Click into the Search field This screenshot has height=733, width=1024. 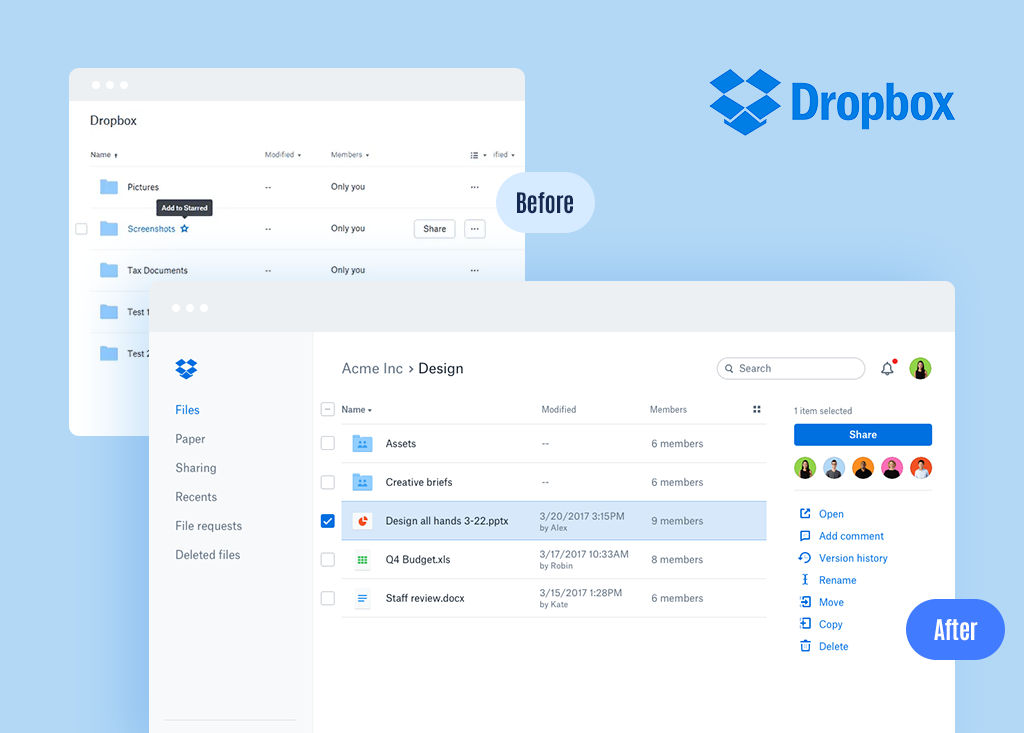791,368
